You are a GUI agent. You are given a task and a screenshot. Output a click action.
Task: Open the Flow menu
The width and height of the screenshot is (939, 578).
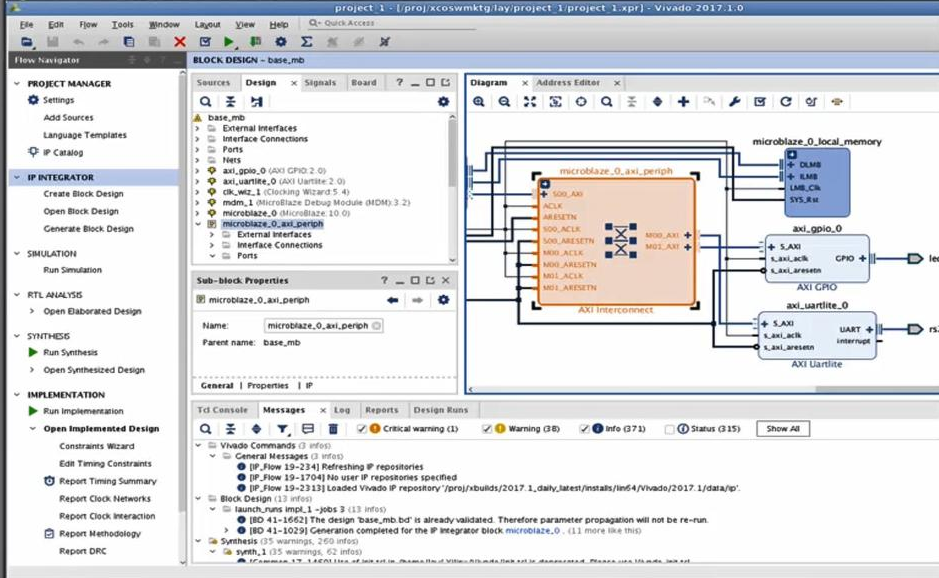pos(88,25)
